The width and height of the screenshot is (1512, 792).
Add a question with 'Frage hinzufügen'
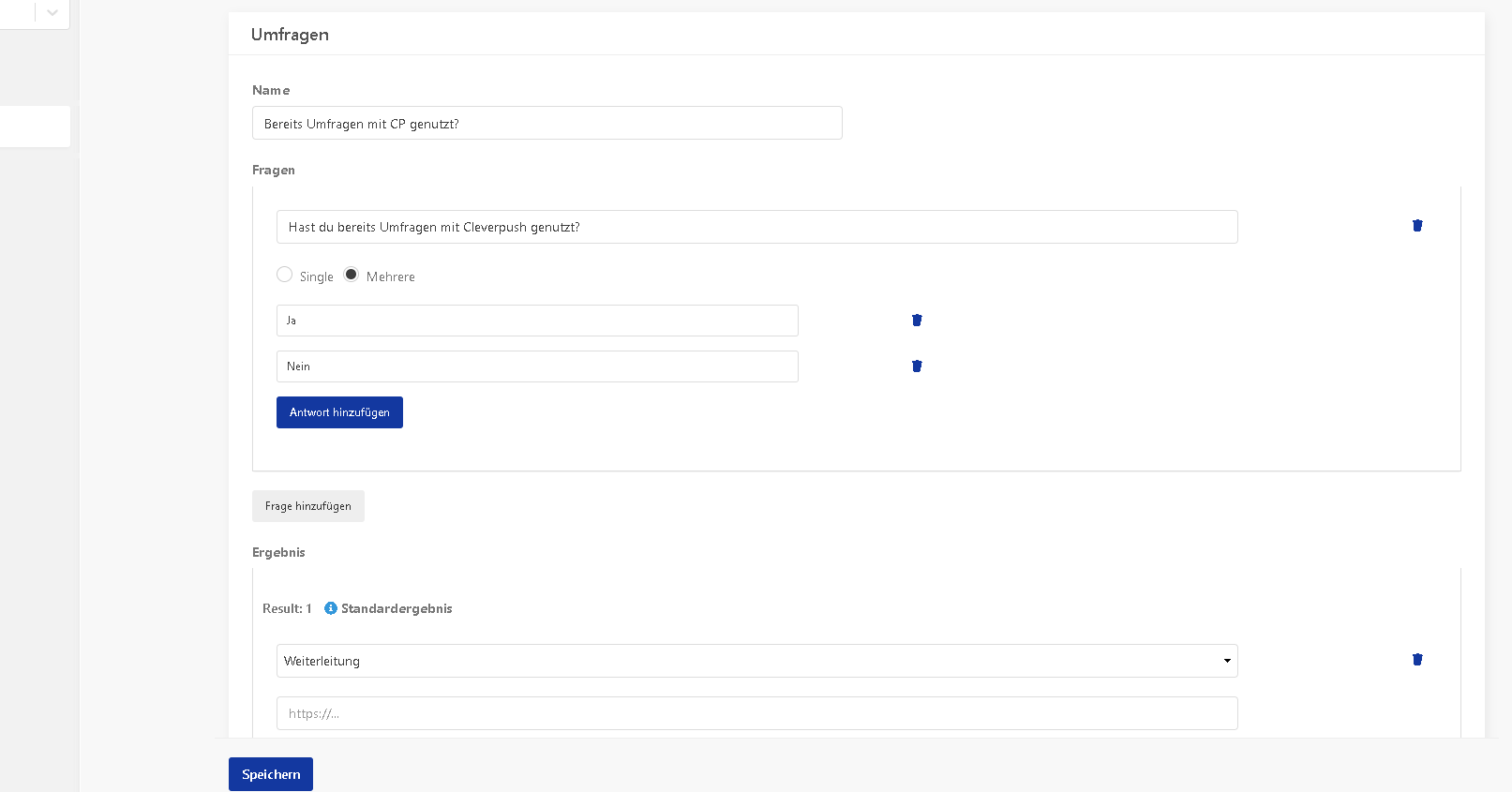coord(307,506)
